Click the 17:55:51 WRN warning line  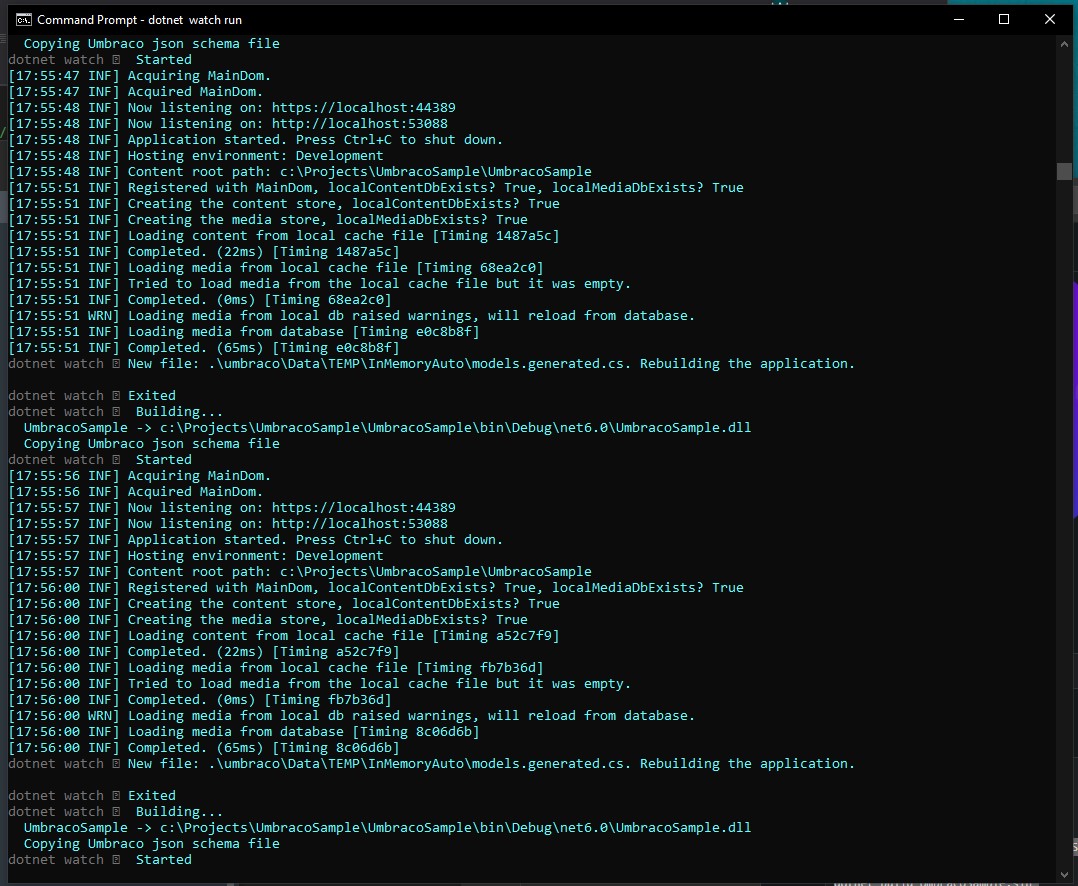click(x=352, y=315)
